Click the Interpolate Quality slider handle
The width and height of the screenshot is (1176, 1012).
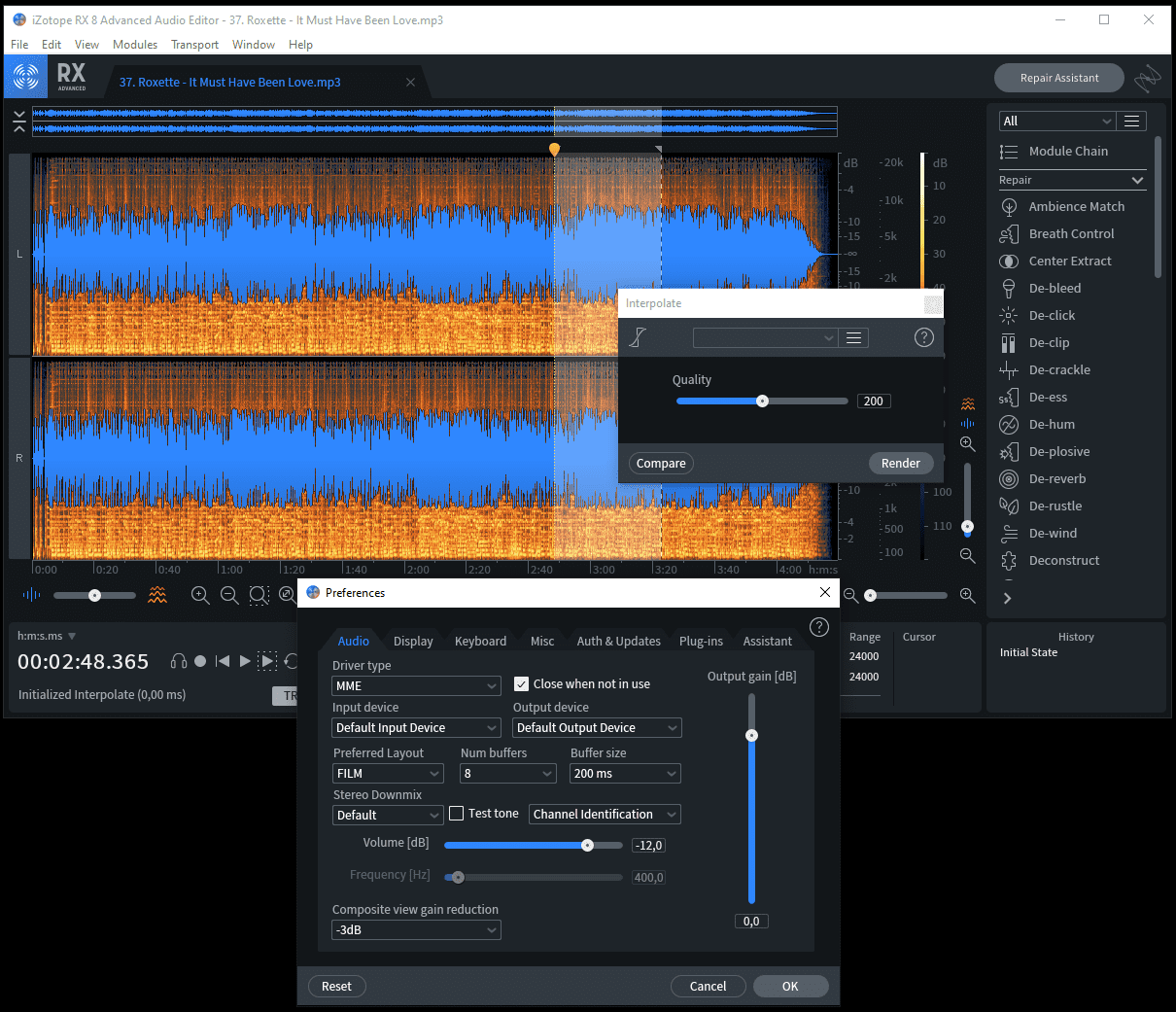(762, 401)
